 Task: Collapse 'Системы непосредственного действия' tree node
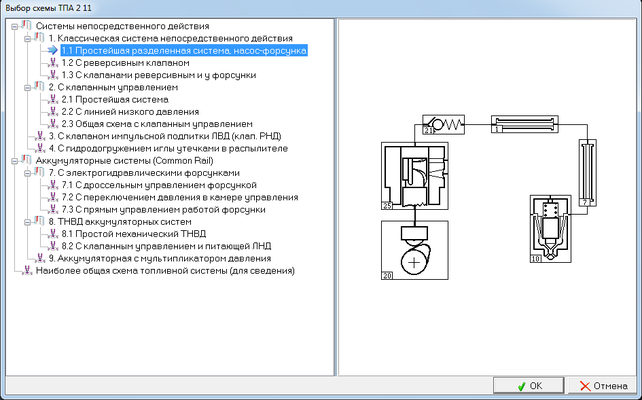[15, 26]
